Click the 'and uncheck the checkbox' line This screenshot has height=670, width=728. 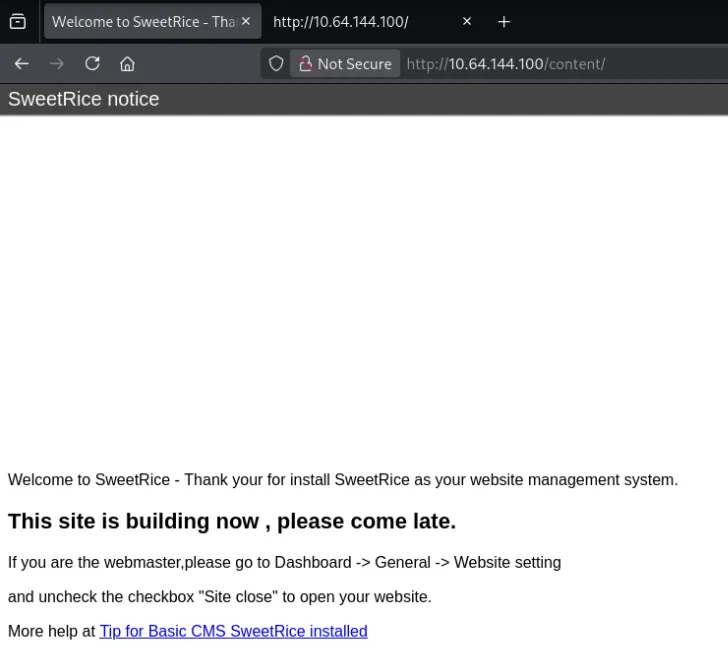point(220,597)
